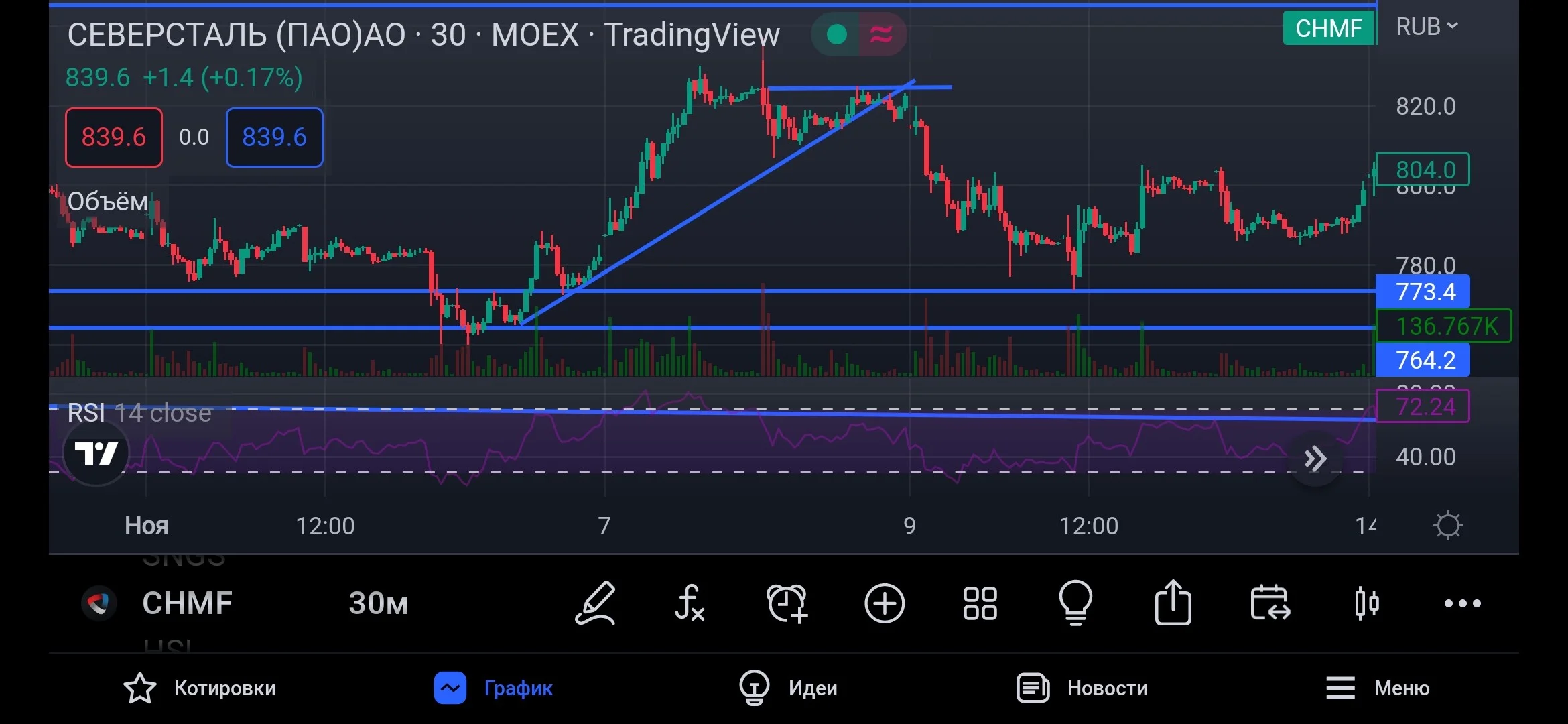Expand chart with double chevron button
This screenshot has height=724, width=1568.
click(x=1315, y=459)
